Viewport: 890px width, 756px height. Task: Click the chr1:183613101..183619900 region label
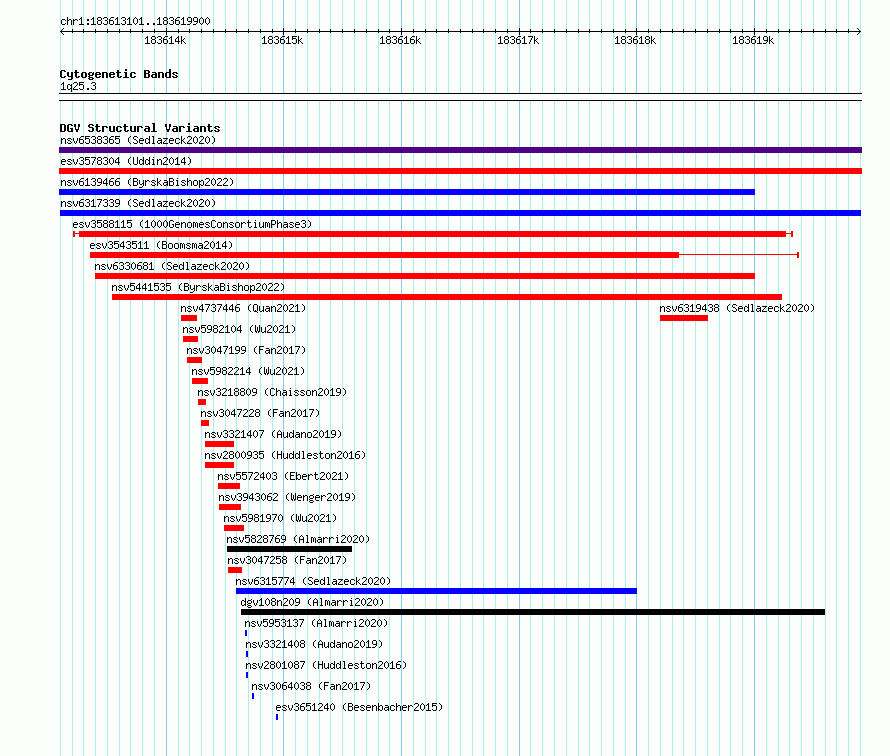click(x=135, y=21)
